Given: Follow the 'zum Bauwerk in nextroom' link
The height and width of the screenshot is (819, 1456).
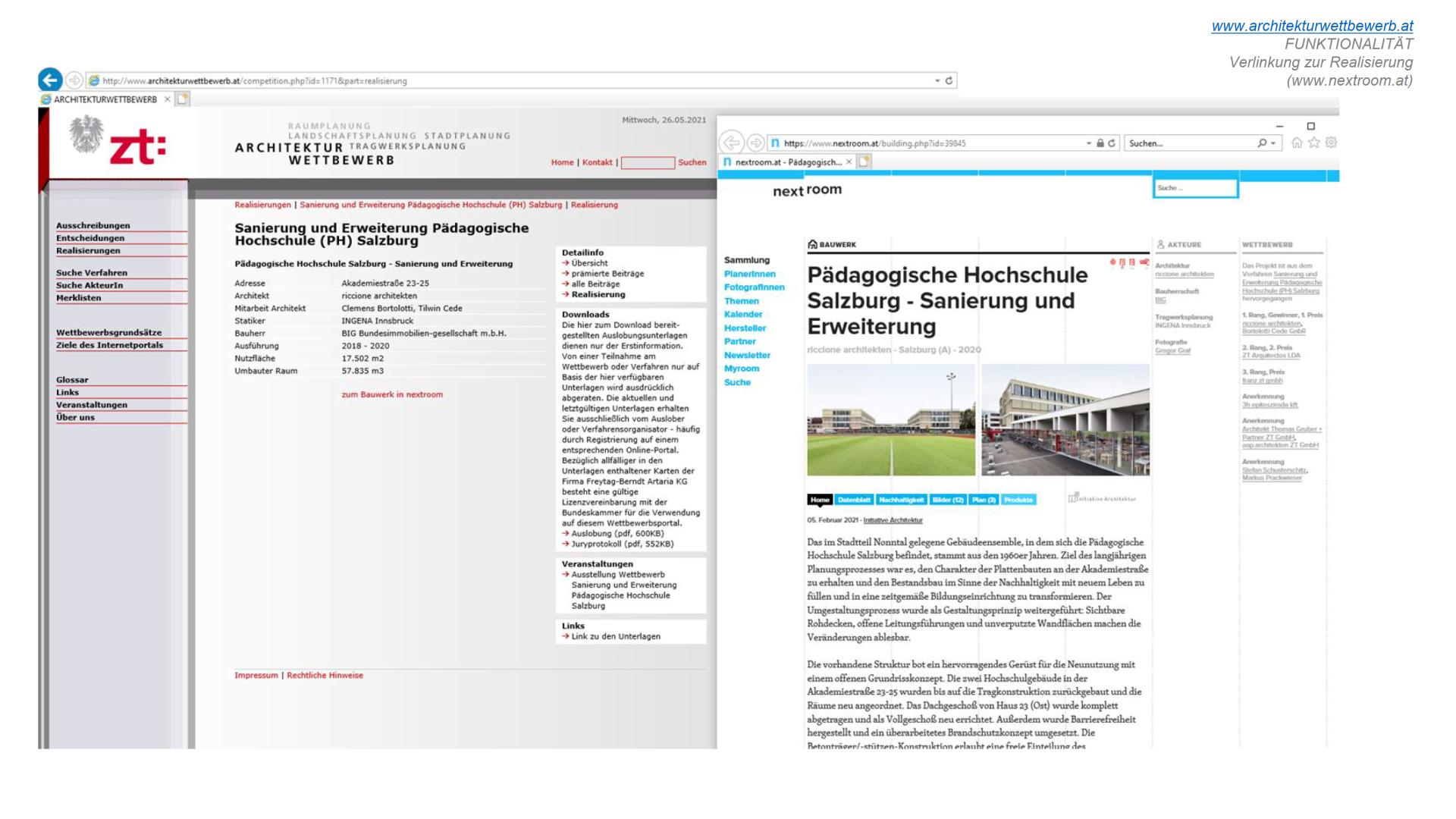Looking at the screenshot, I should pyautogui.click(x=392, y=394).
